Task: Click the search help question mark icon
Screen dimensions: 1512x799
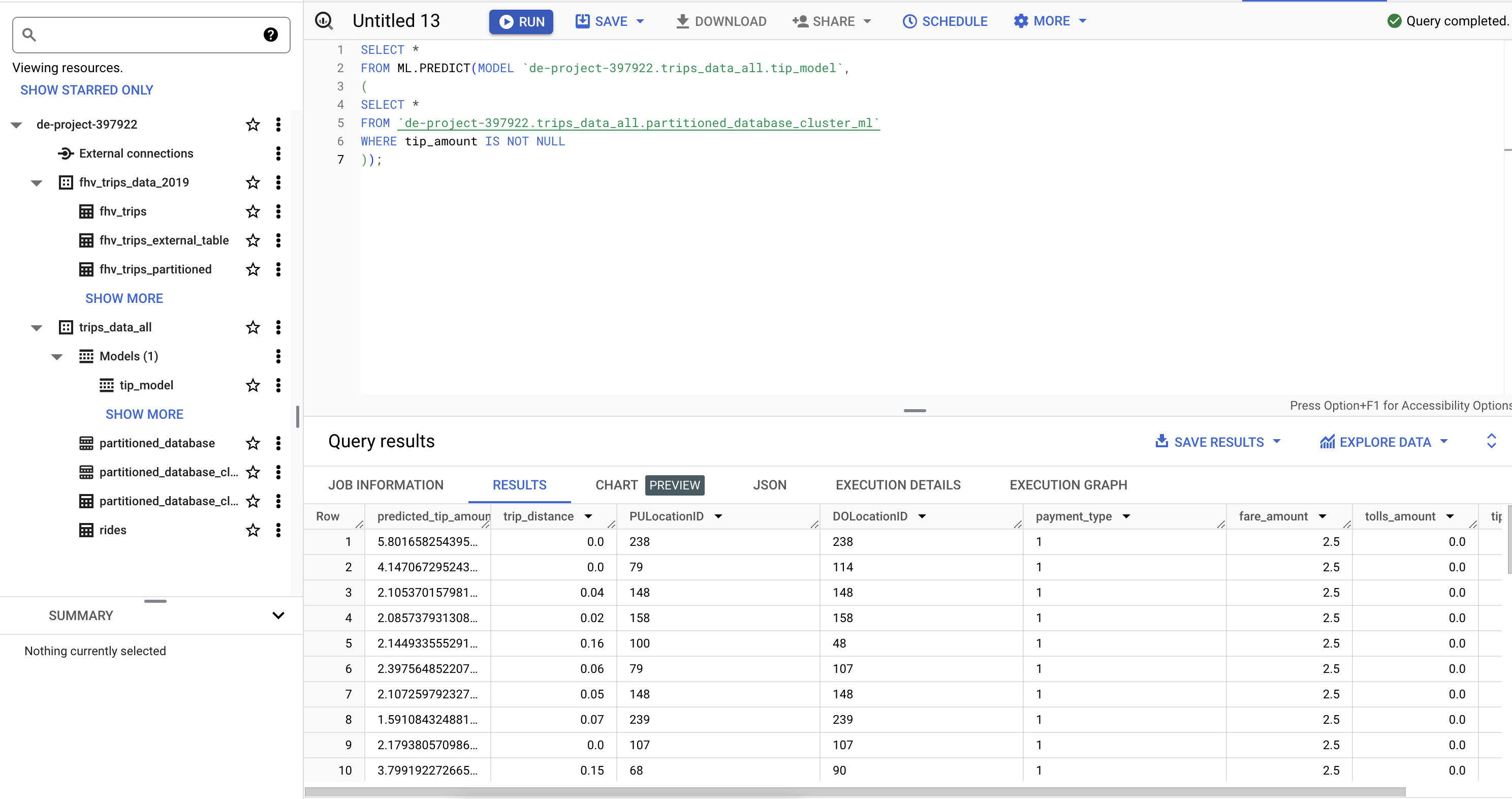Action: click(x=271, y=35)
